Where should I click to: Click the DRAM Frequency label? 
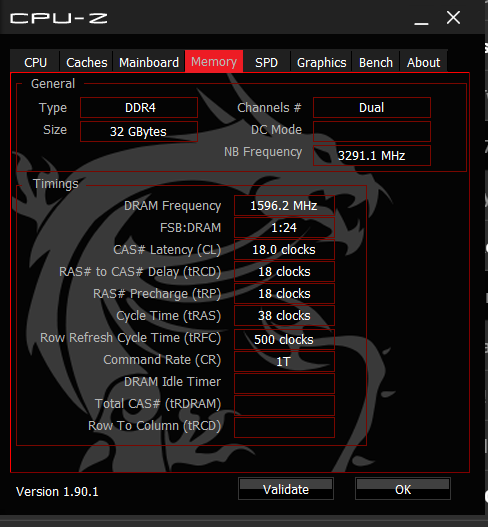click(x=172, y=206)
